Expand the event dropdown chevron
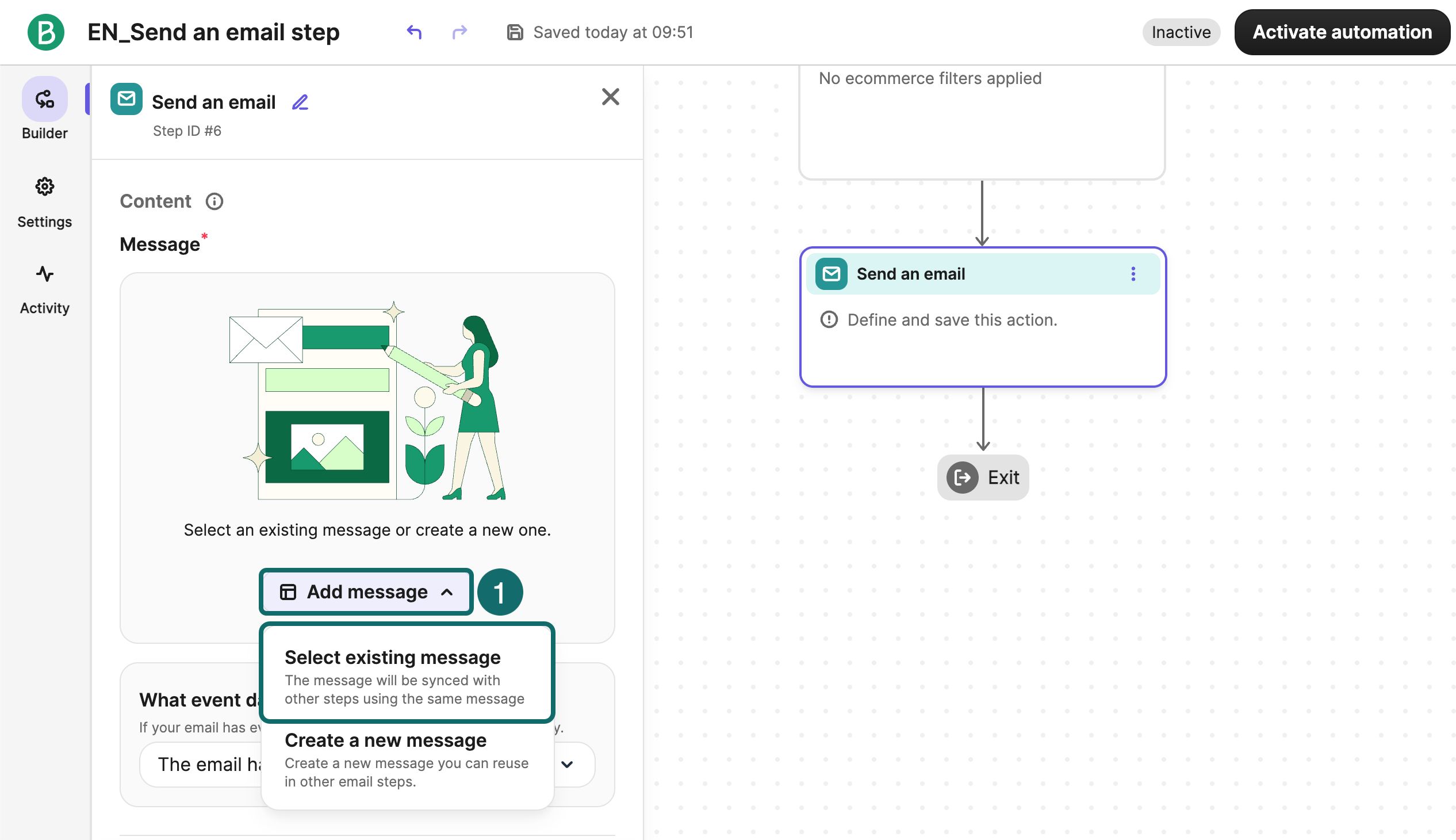Image resolution: width=1456 pixels, height=840 pixels. click(567, 765)
